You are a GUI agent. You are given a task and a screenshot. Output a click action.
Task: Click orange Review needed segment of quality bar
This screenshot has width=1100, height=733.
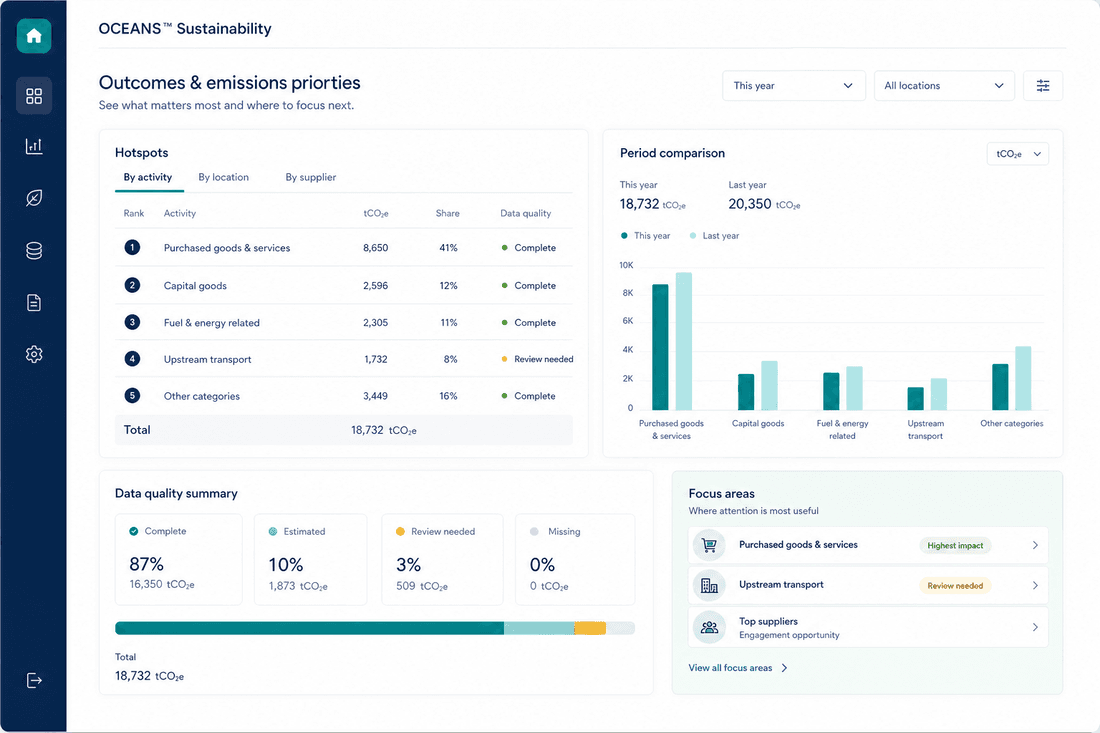pyautogui.click(x=590, y=628)
